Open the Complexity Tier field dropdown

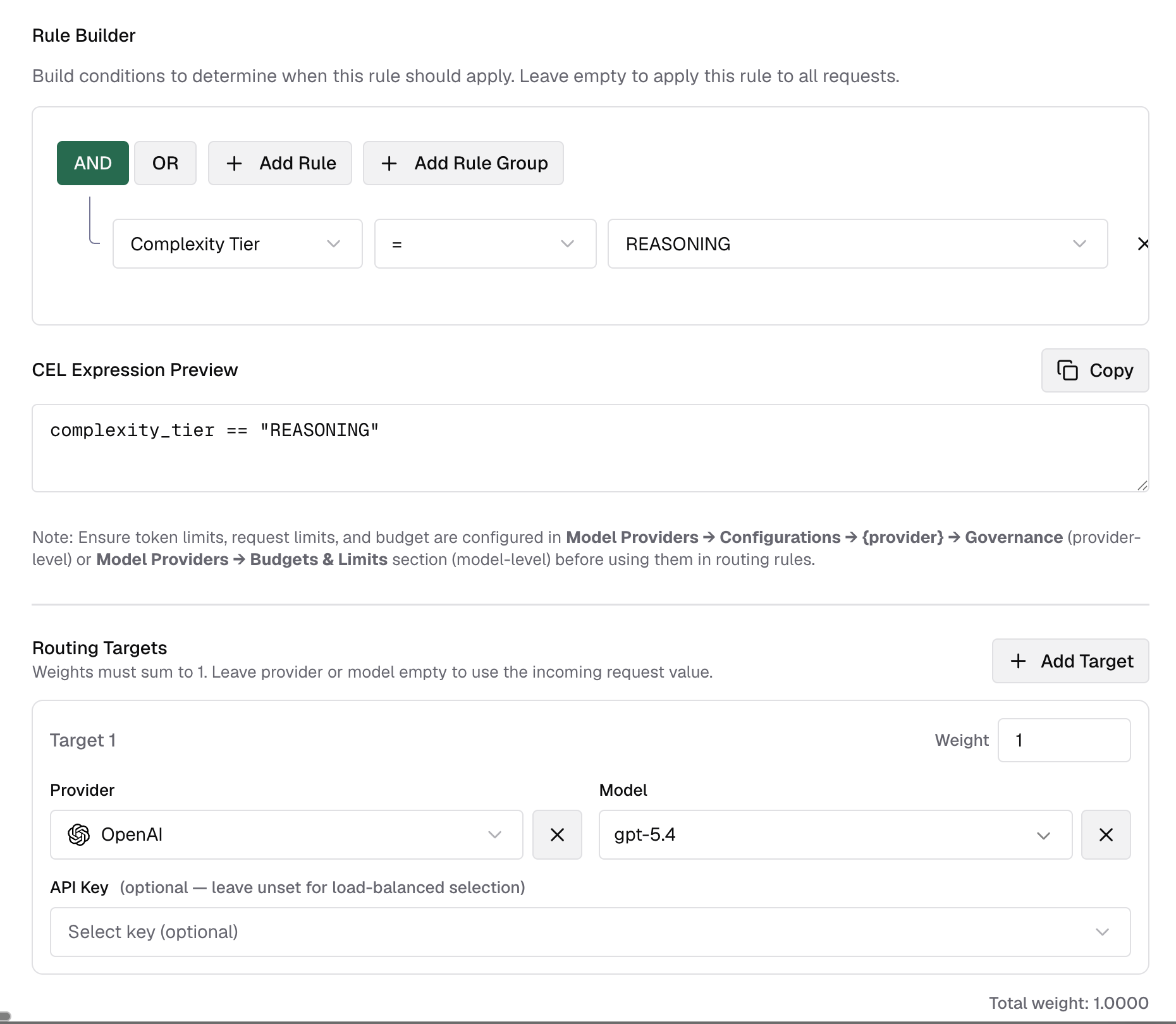(238, 244)
